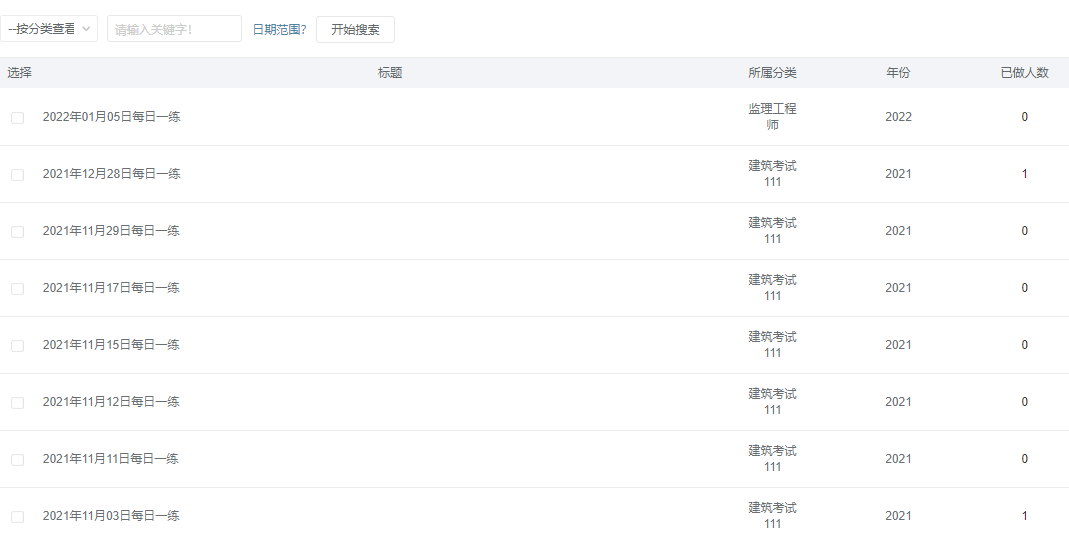Click the 年份 column header
Viewport: 1069px width, 556px height.
898,73
